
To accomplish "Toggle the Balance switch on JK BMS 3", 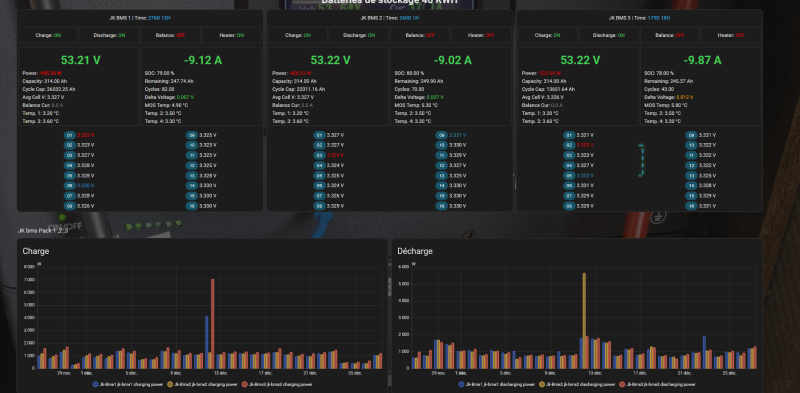I will pos(670,35).
